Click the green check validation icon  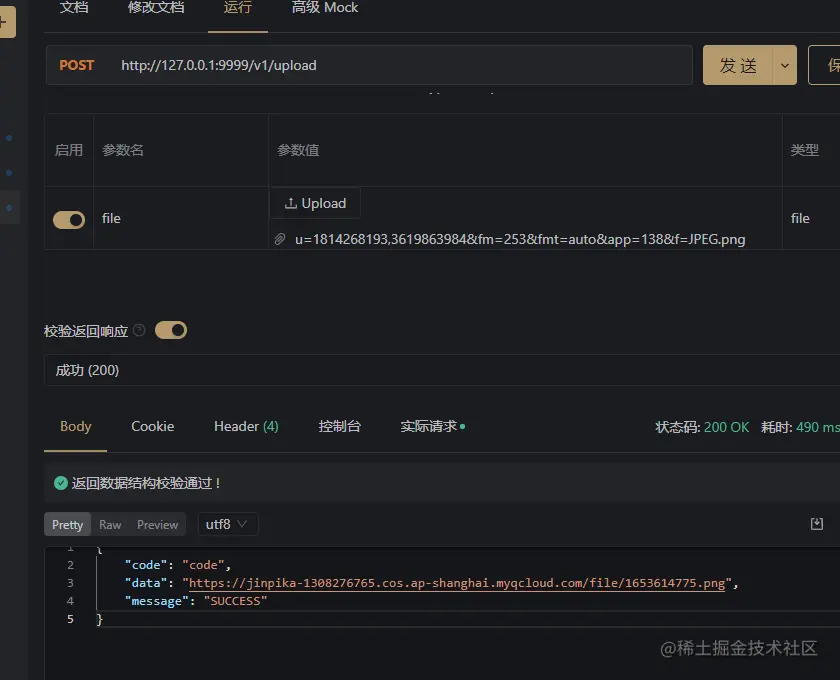(61, 483)
